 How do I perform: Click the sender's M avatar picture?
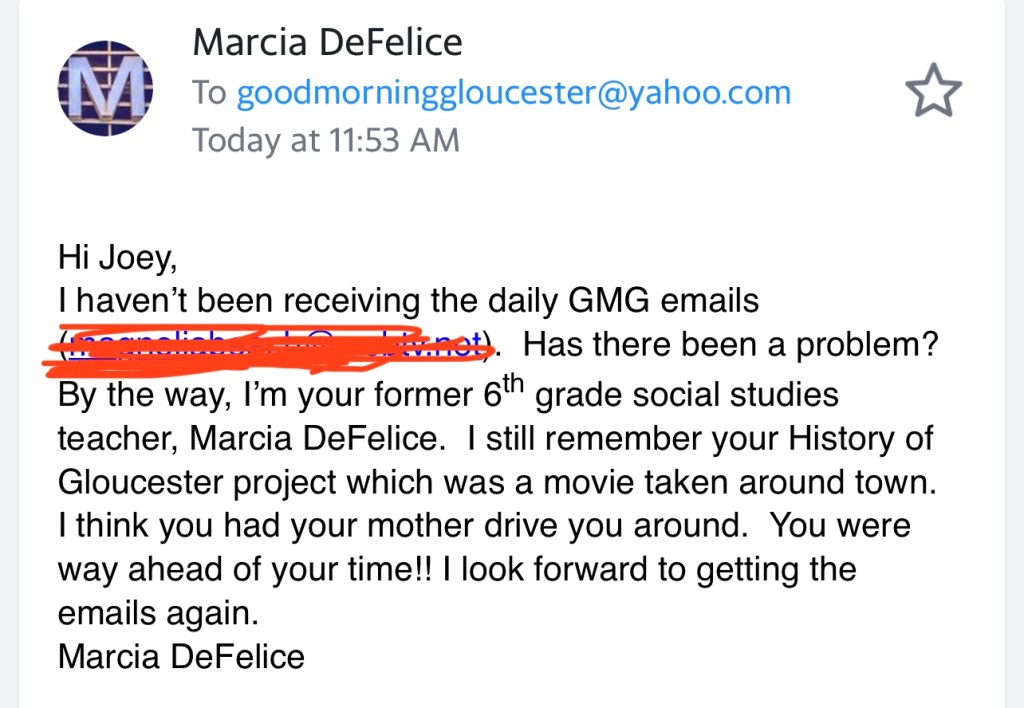click(x=105, y=92)
